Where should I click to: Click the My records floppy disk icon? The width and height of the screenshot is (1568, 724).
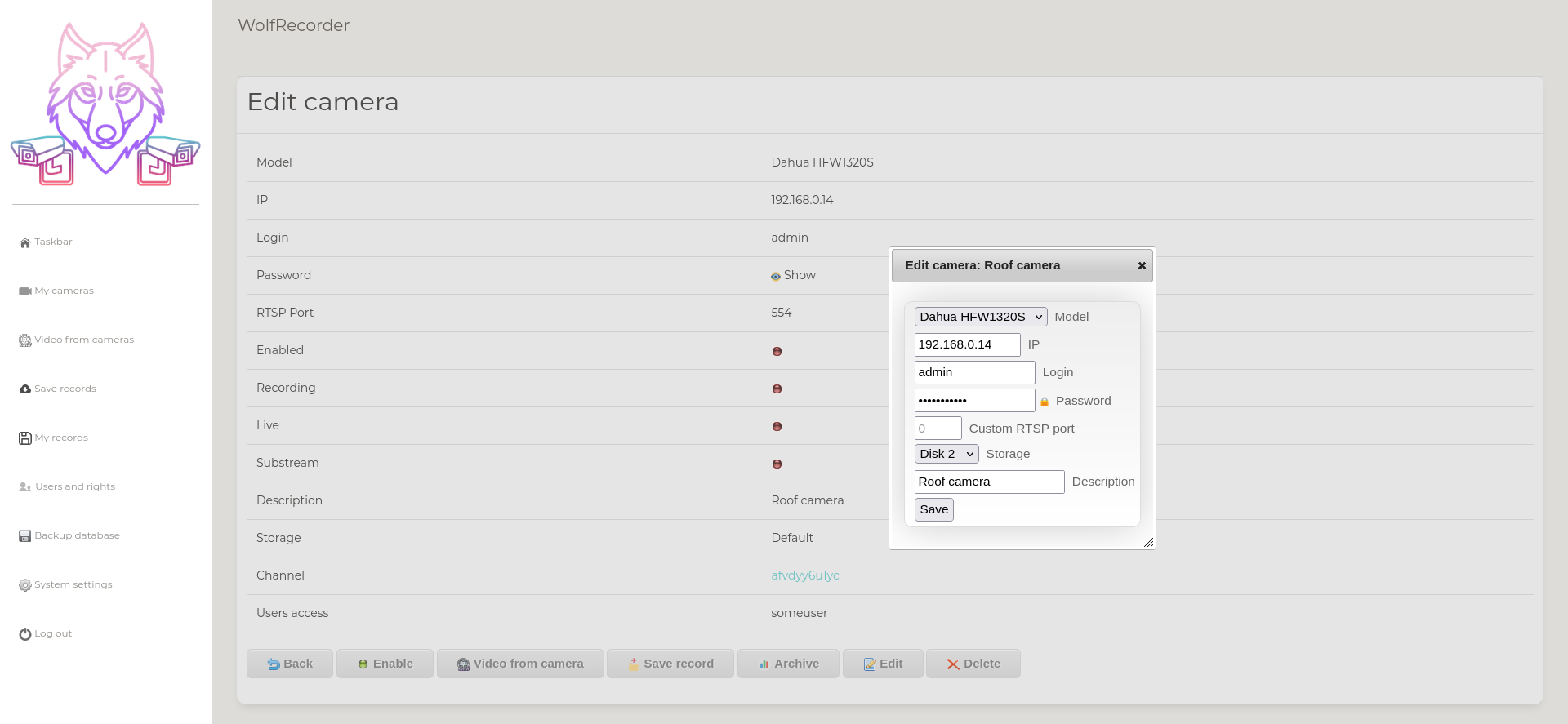(x=24, y=438)
